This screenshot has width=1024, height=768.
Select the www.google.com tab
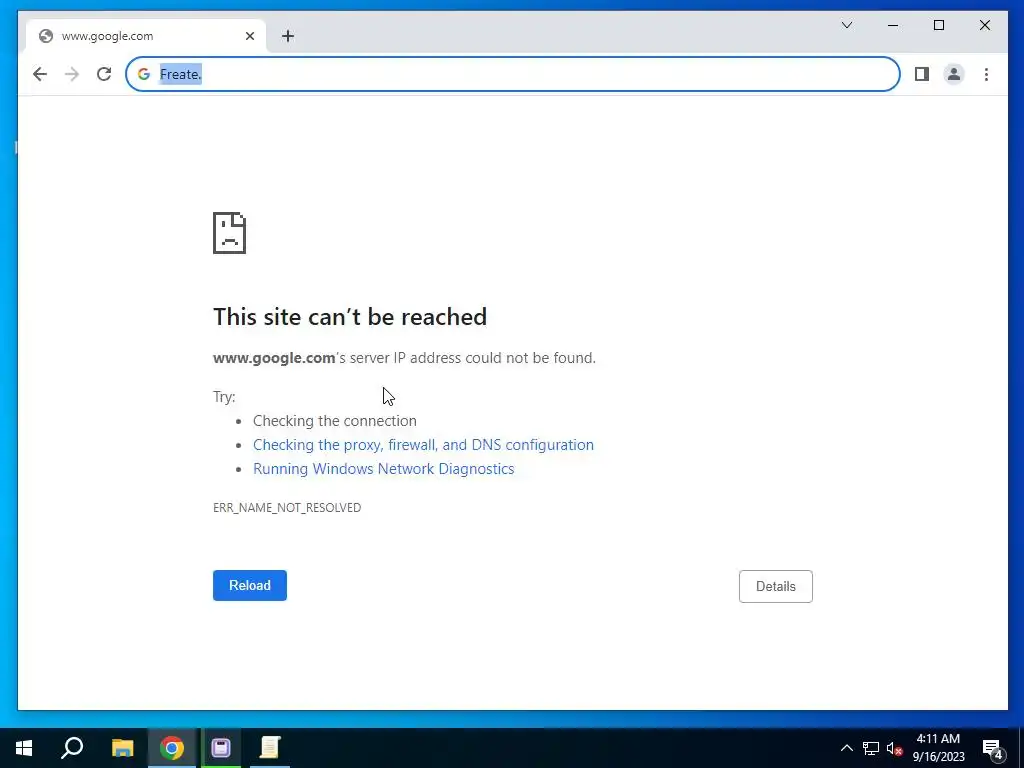pyautogui.click(x=146, y=36)
